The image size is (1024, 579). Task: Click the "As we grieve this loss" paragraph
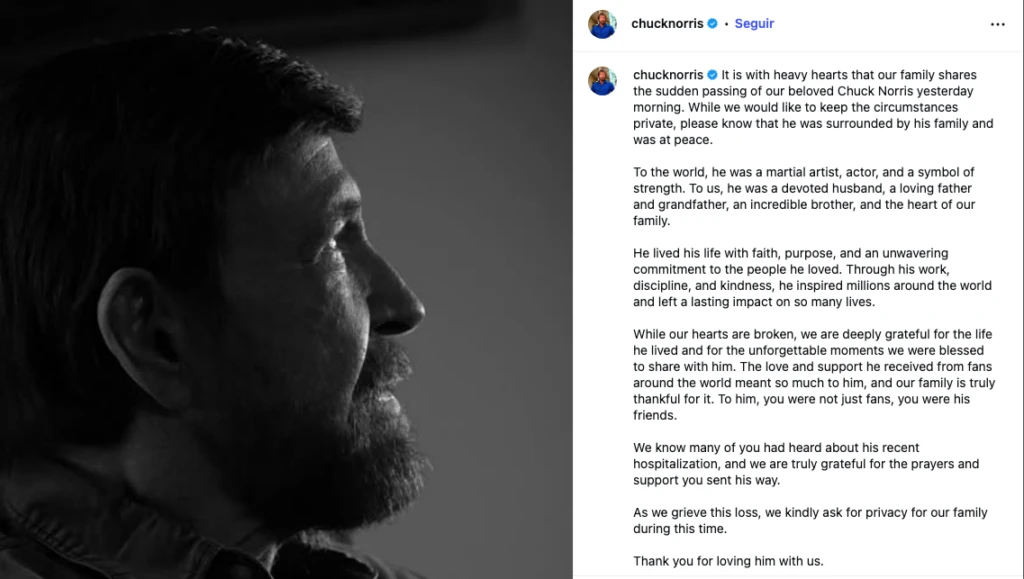810,520
